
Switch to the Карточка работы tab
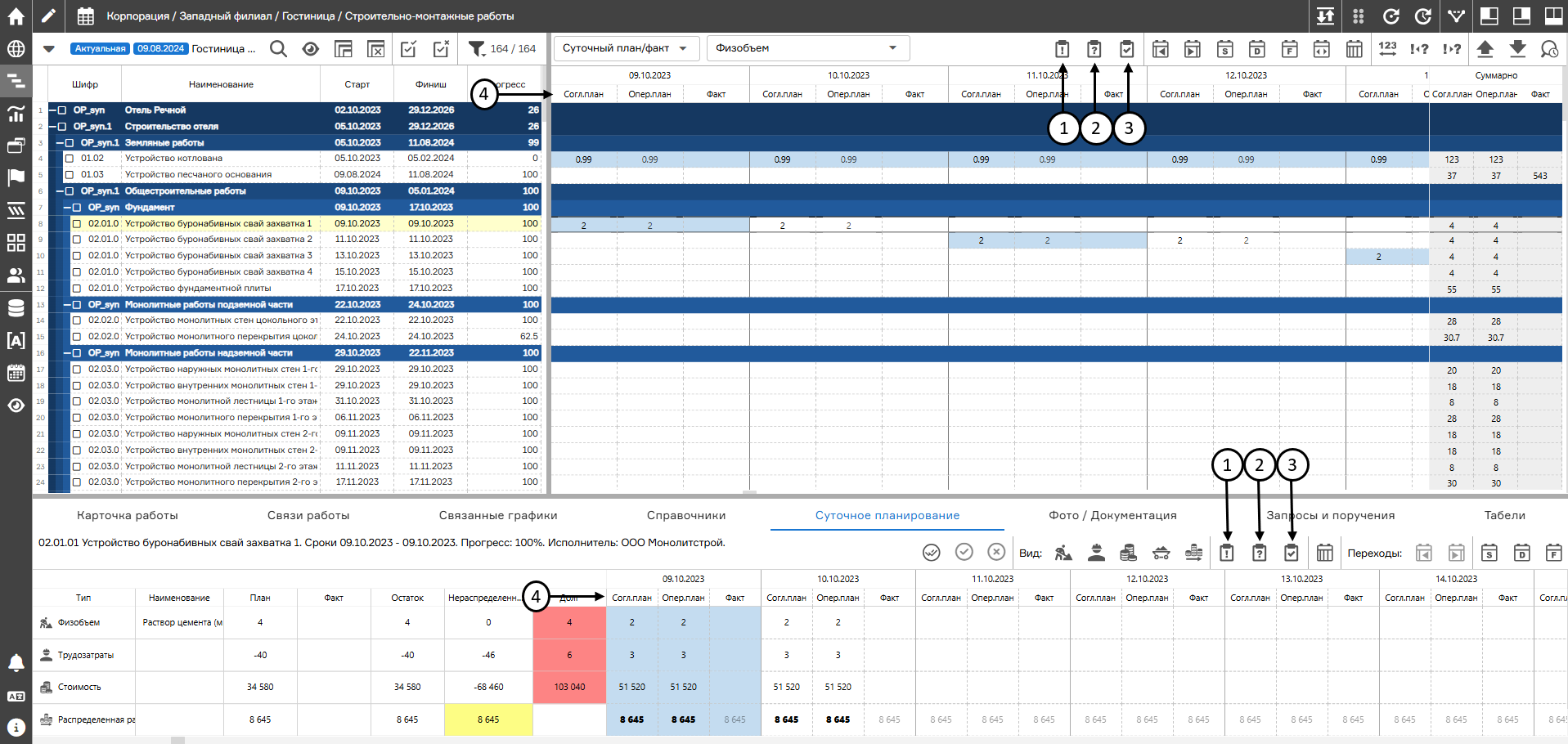click(128, 516)
